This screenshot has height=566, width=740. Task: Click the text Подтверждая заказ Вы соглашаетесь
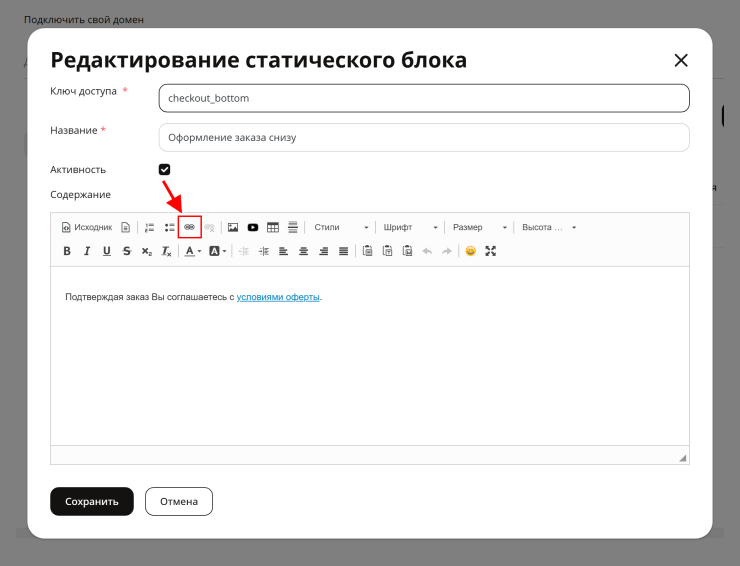coord(146,297)
